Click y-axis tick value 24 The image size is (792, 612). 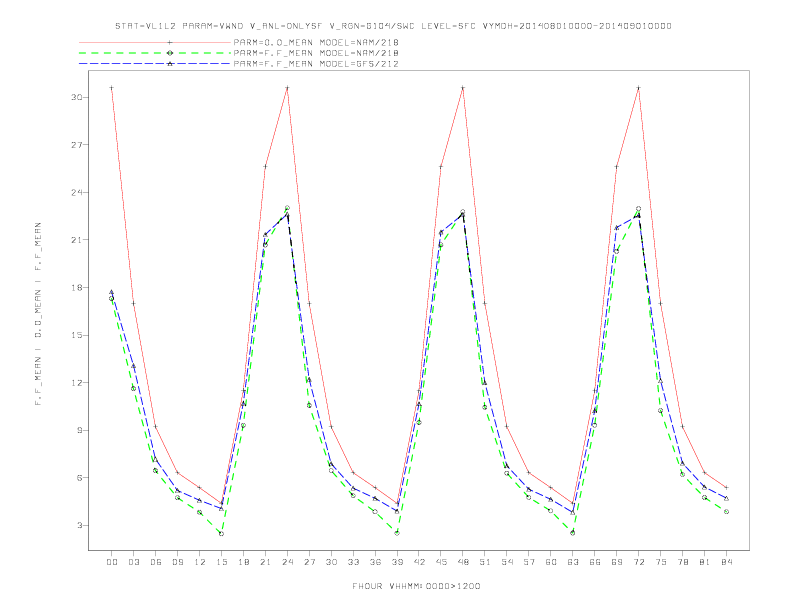click(x=77, y=192)
